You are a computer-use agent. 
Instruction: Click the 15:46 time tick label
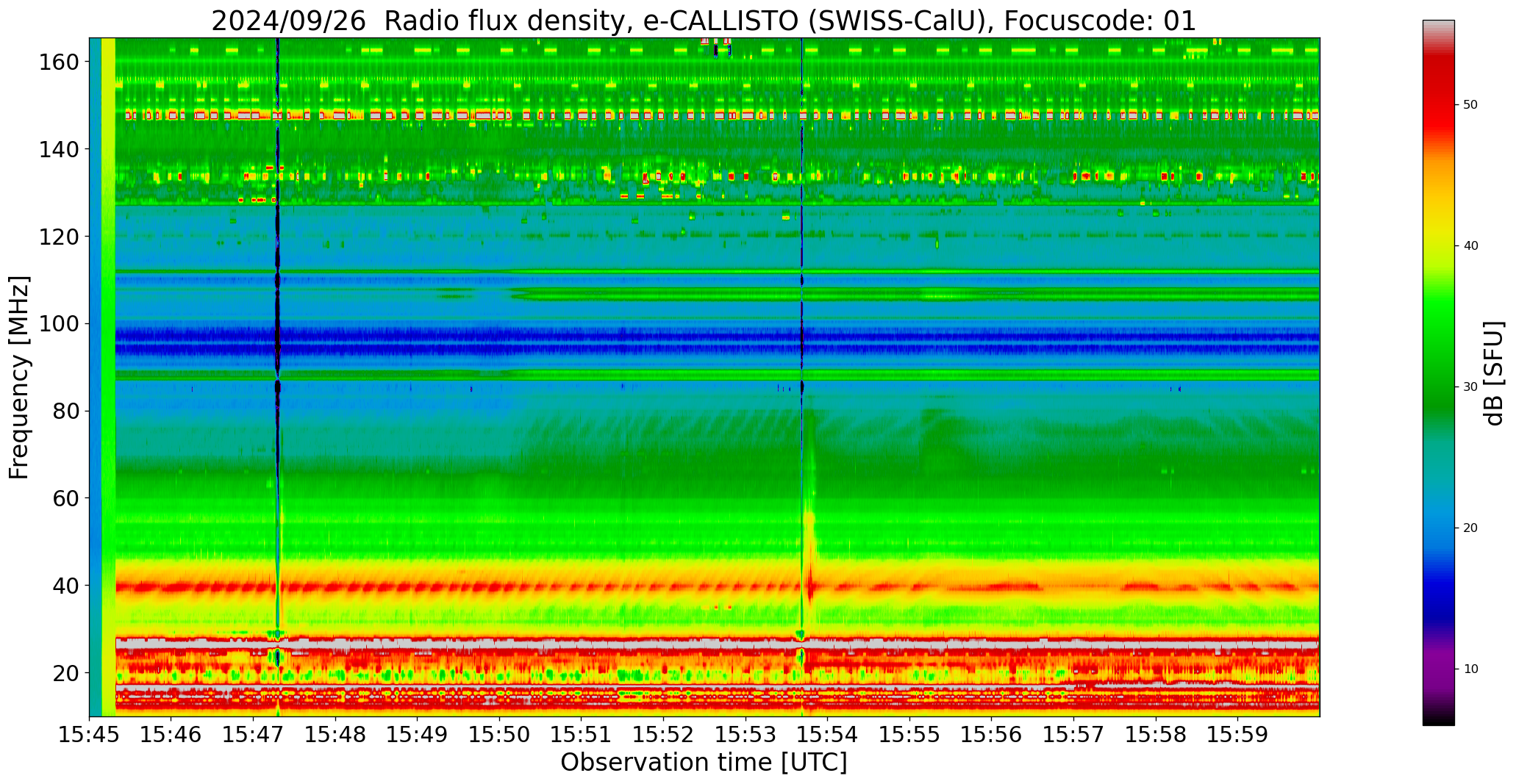click(171, 734)
